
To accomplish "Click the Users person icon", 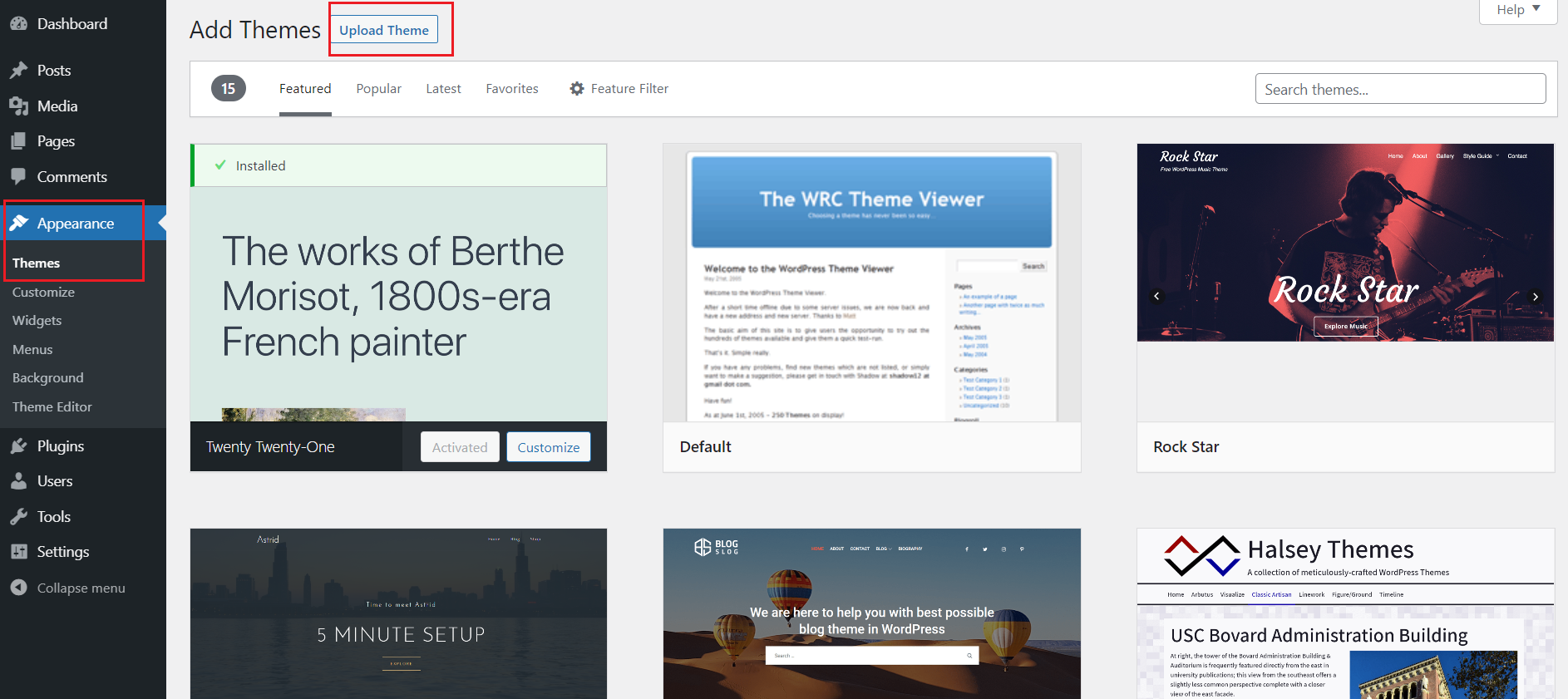I will (18, 481).
